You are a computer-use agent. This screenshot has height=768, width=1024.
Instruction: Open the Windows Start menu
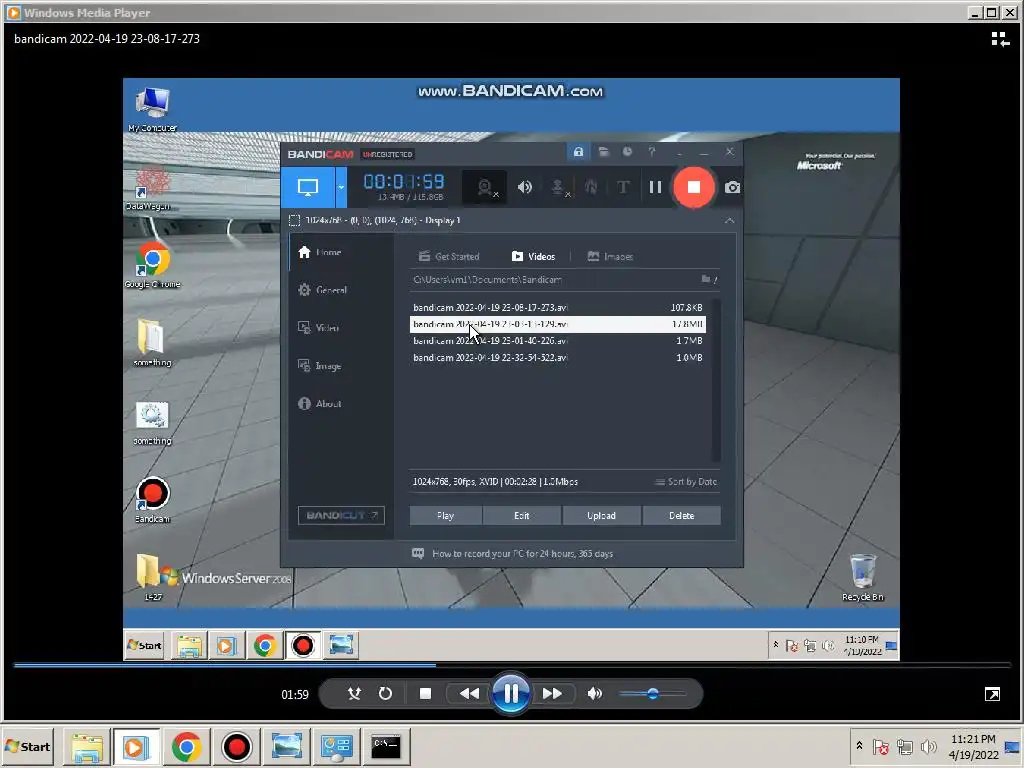27,746
